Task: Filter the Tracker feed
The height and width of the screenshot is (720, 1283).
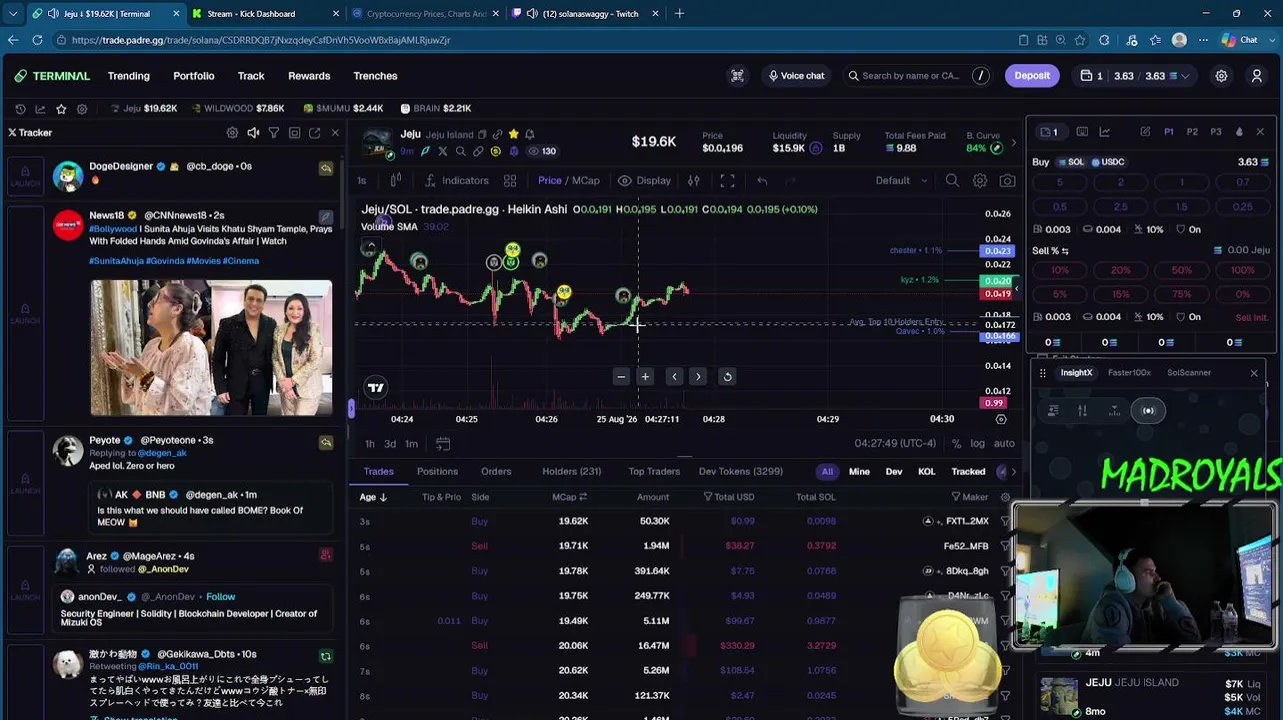Action: [273, 133]
